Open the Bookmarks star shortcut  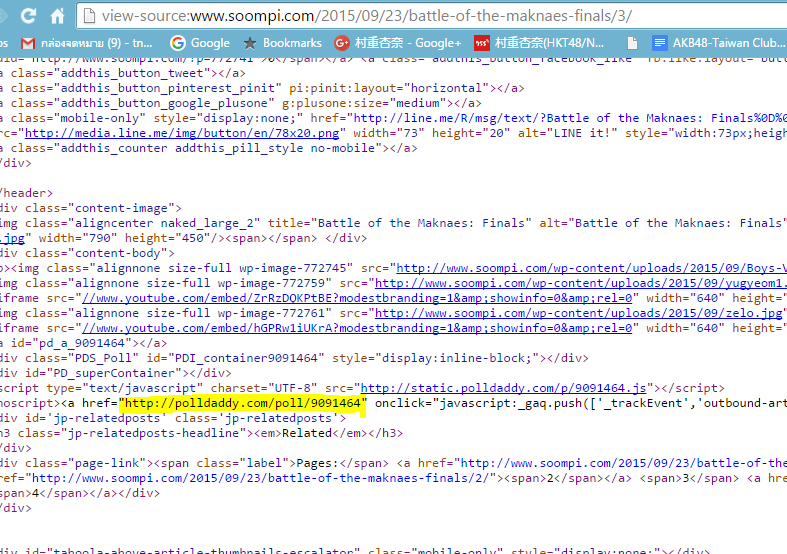(283, 43)
